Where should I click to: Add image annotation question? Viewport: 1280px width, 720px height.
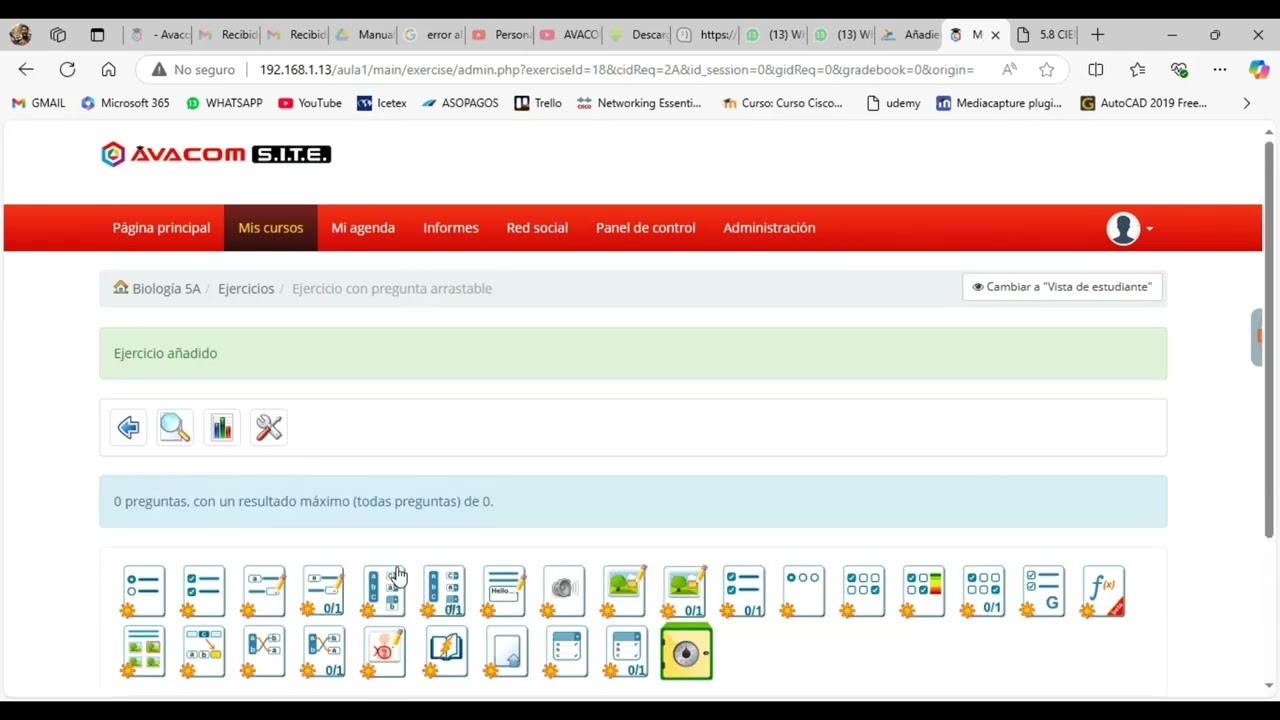tap(384, 652)
